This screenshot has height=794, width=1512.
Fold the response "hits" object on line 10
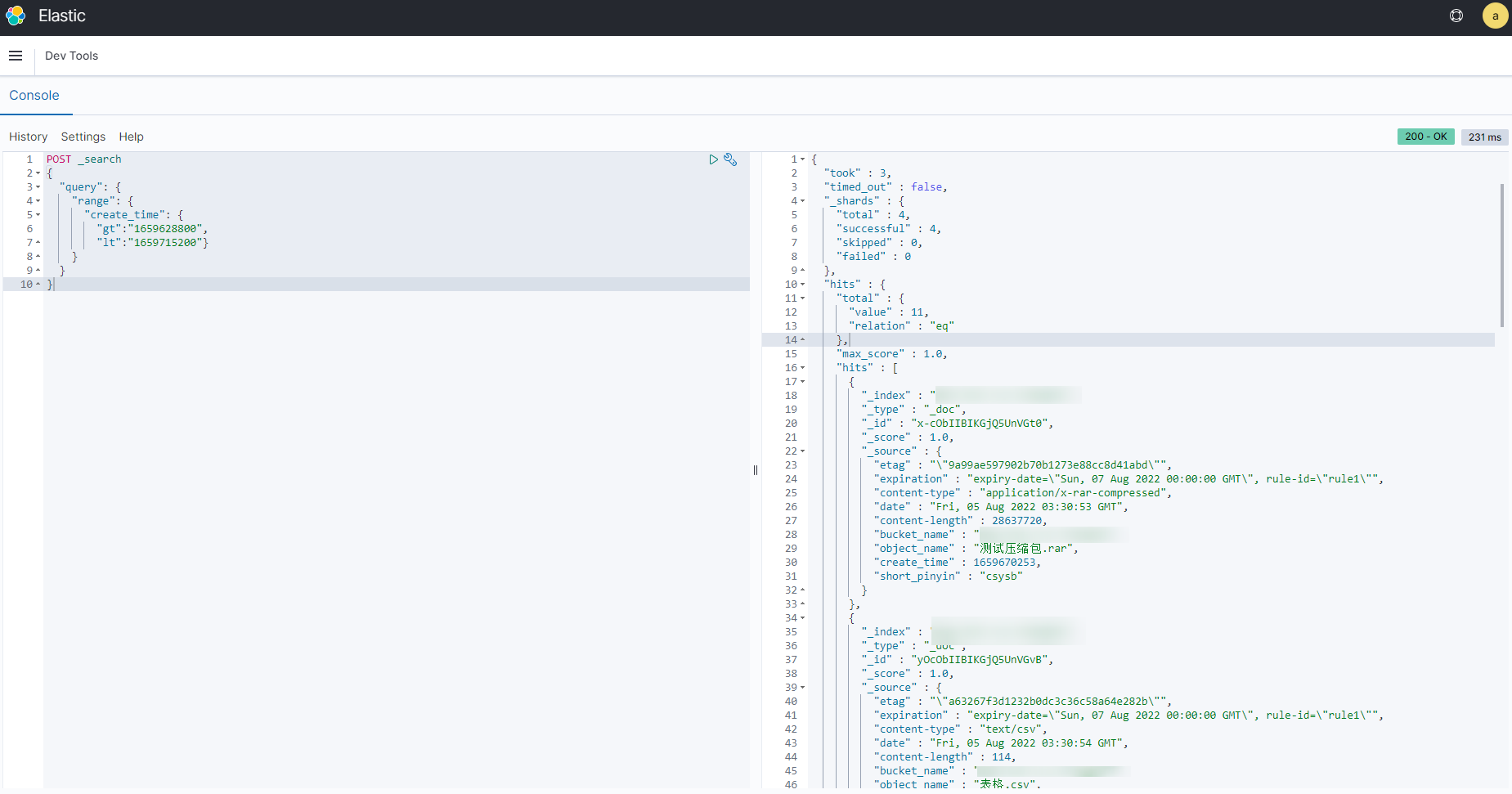click(x=802, y=285)
